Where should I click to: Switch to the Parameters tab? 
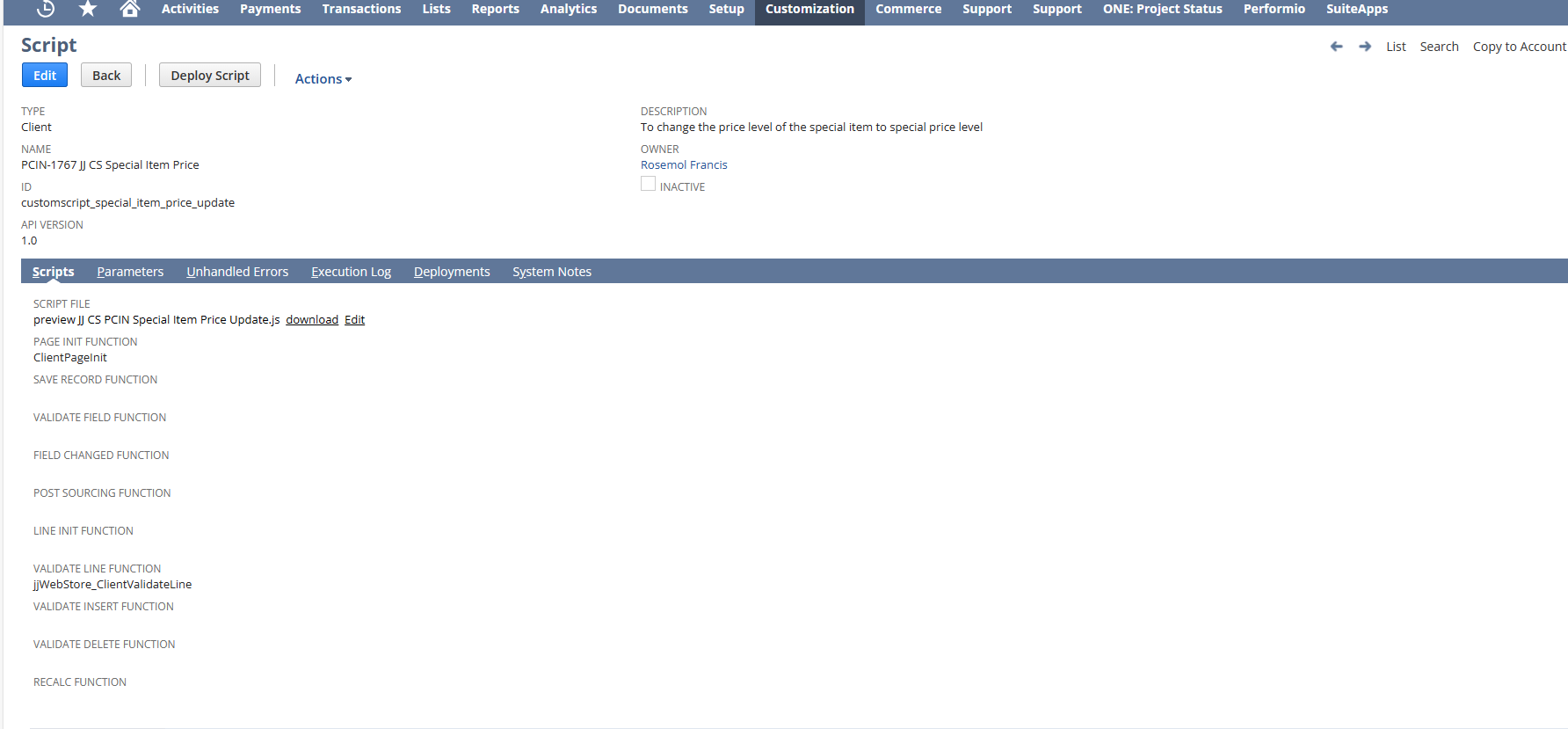pos(130,272)
